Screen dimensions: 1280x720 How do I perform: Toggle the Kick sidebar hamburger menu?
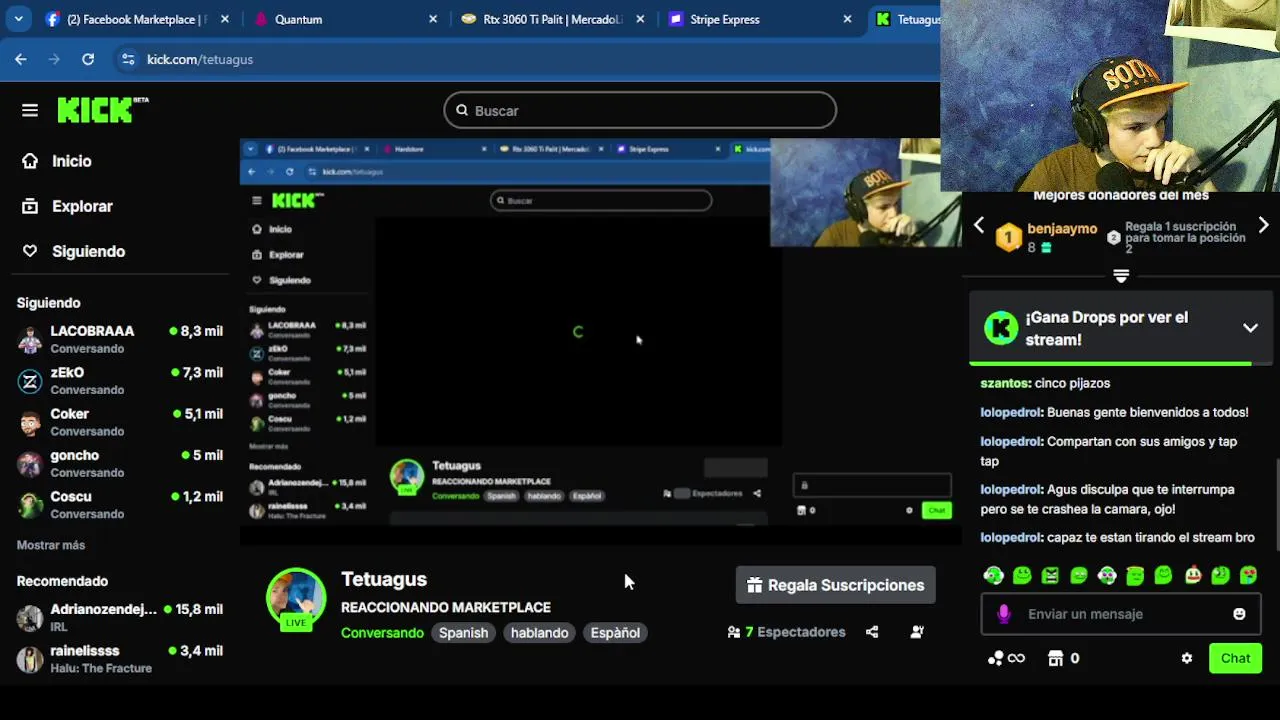[30, 110]
